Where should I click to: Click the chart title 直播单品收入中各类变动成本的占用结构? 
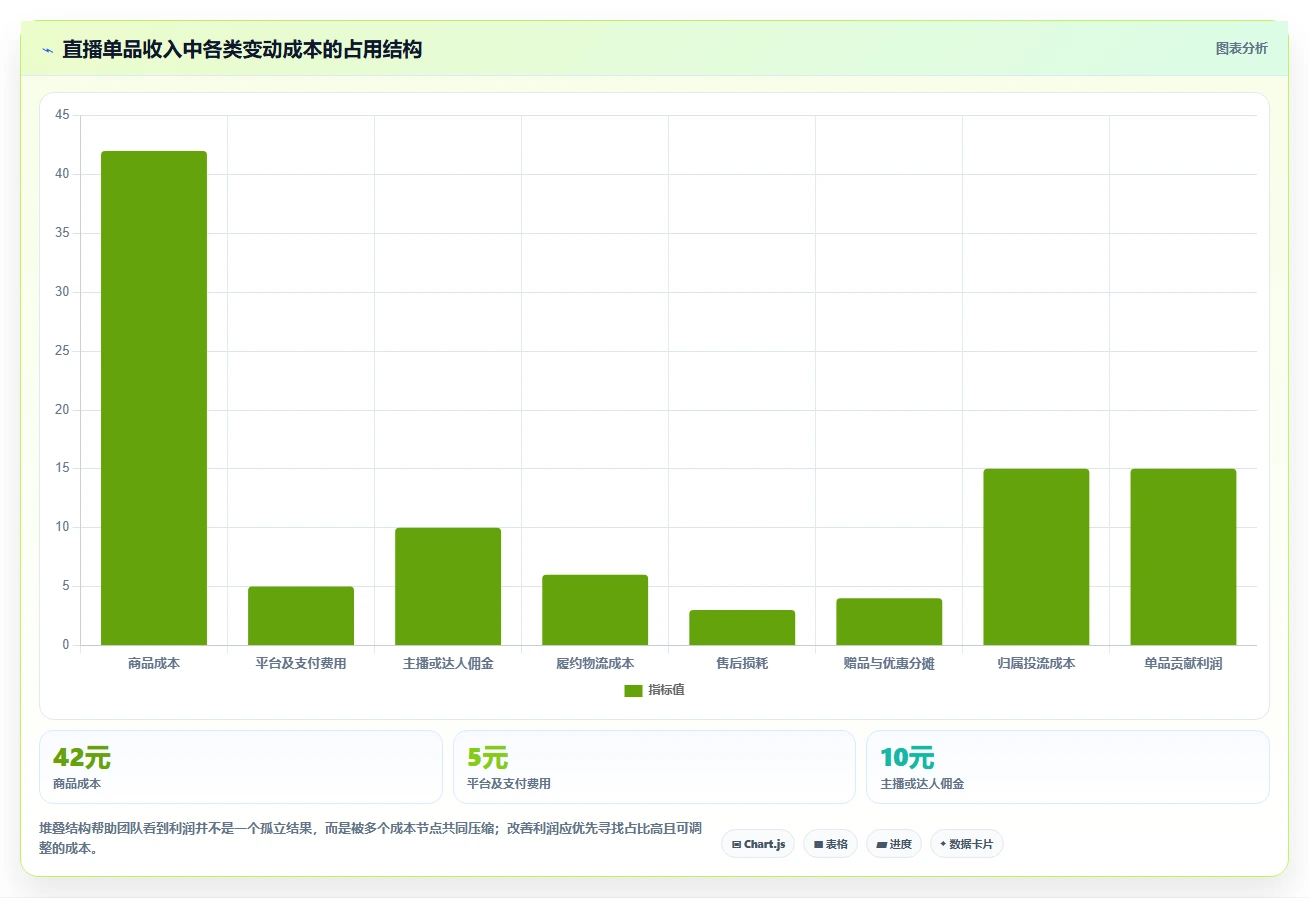click(242, 49)
